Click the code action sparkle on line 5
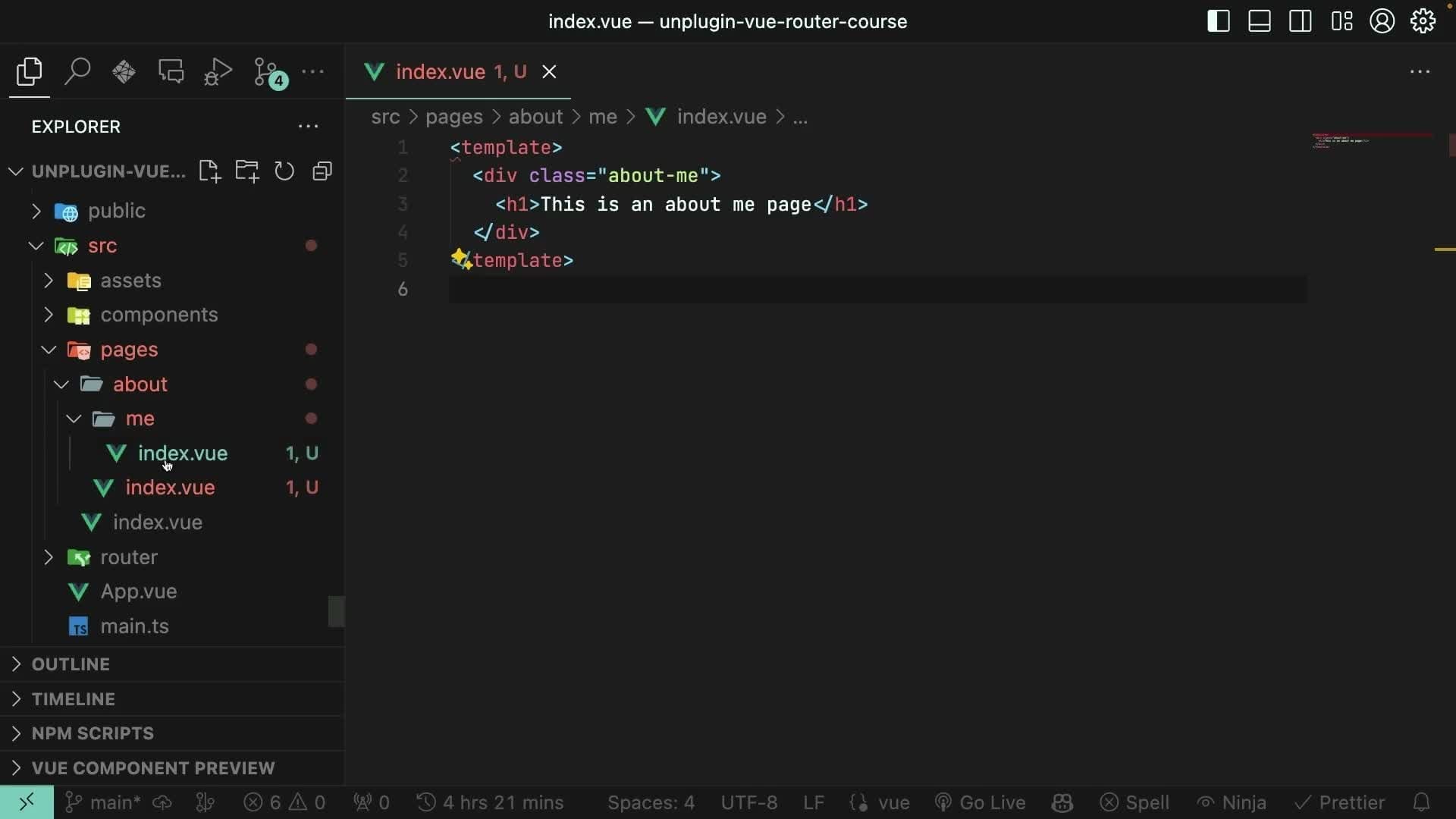Viewport: 1456px width, 819px height. [461, 259]
